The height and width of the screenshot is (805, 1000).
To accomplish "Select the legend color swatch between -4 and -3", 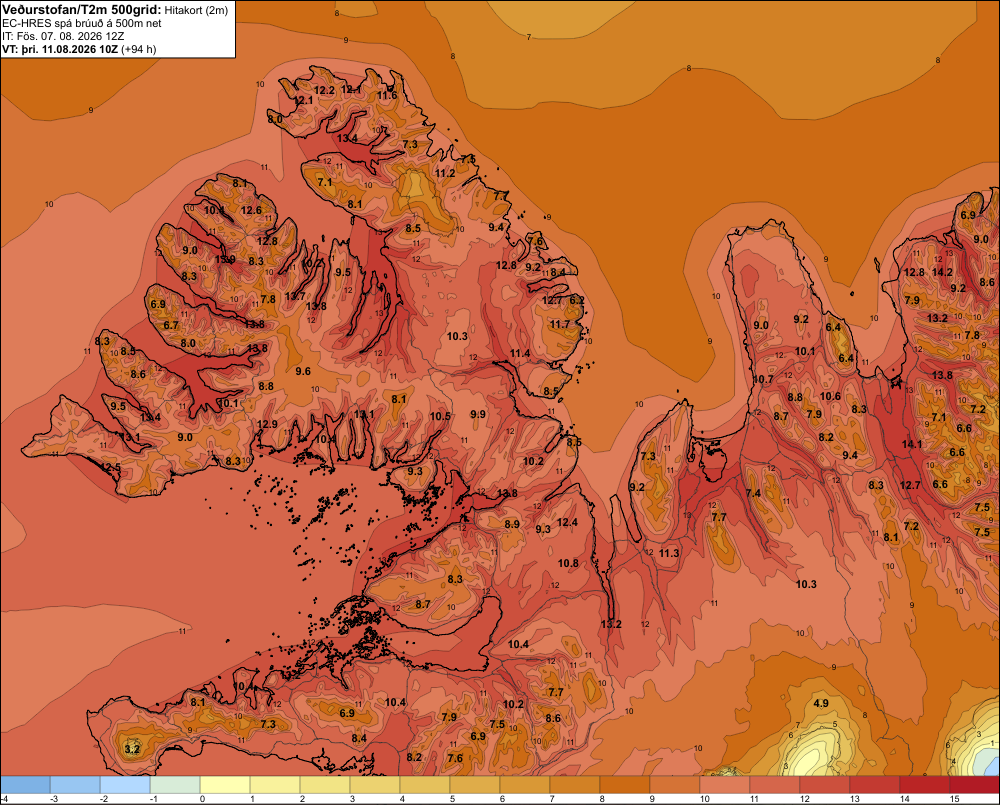I will [x=26, y=785].
